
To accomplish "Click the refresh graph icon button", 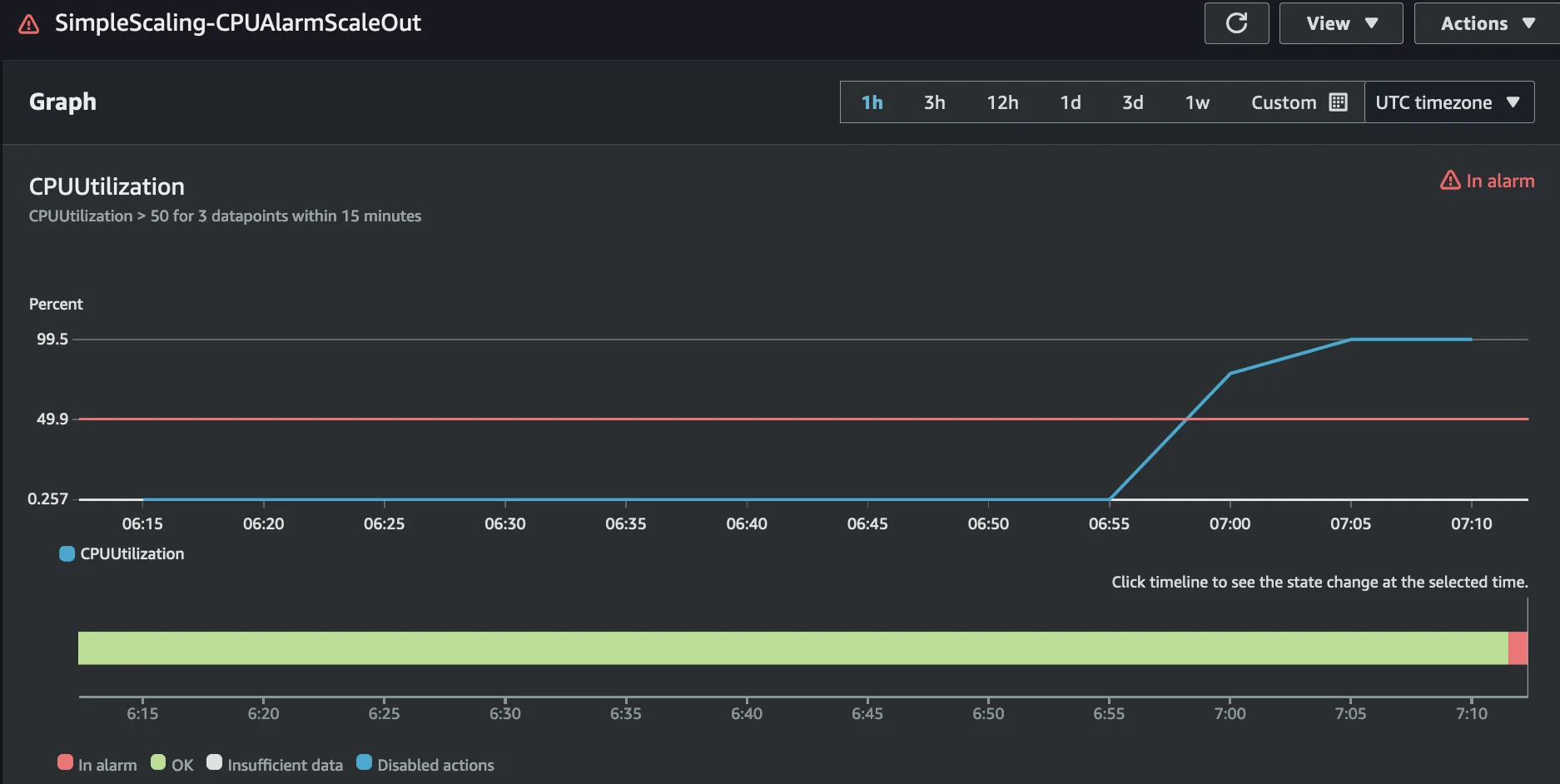I will click(1236, 23).
